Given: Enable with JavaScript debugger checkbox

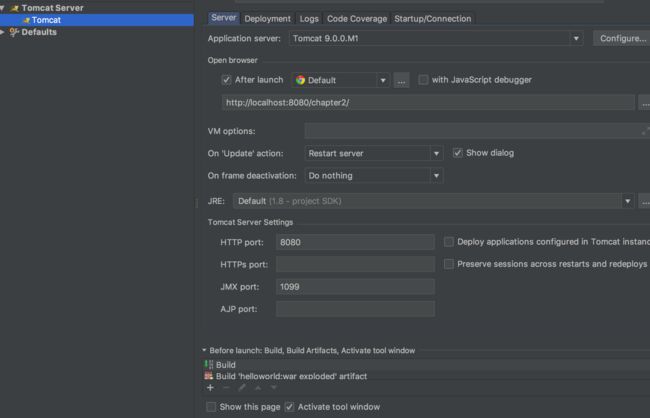Looking at the screenshot, I should 423,80.
